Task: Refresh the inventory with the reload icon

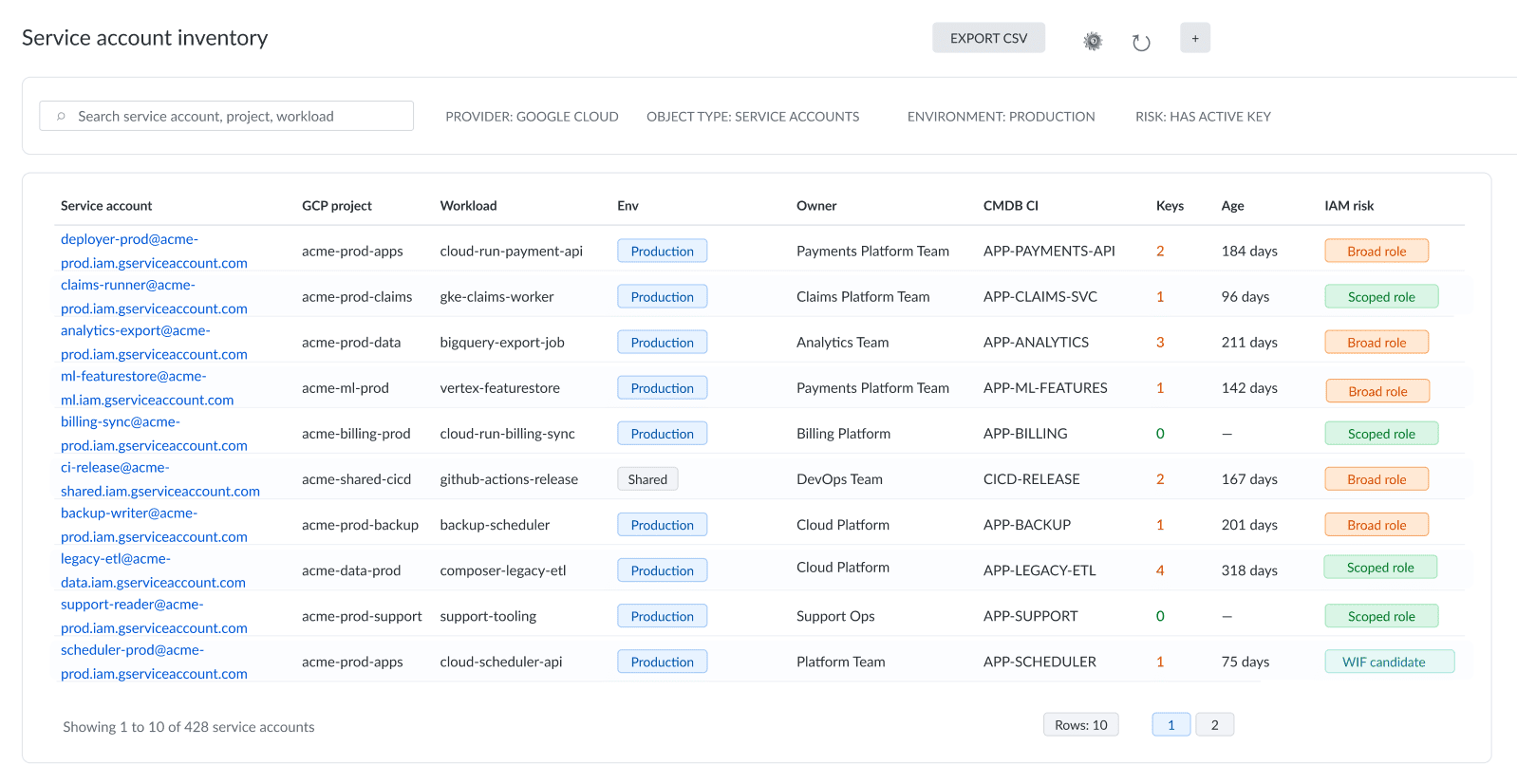Action: coord(1141,42)
